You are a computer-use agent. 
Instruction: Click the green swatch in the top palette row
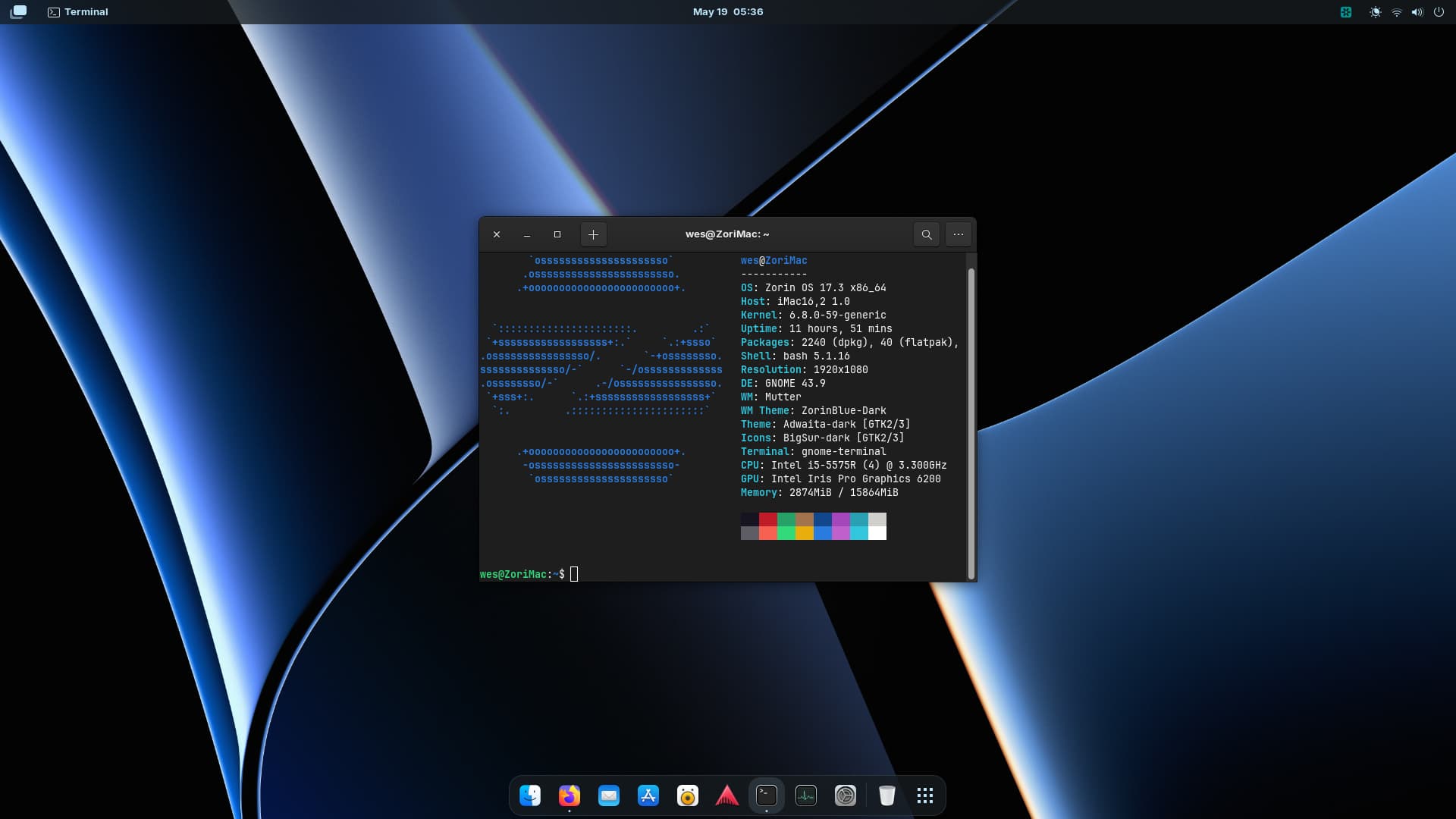coord(786,519)
